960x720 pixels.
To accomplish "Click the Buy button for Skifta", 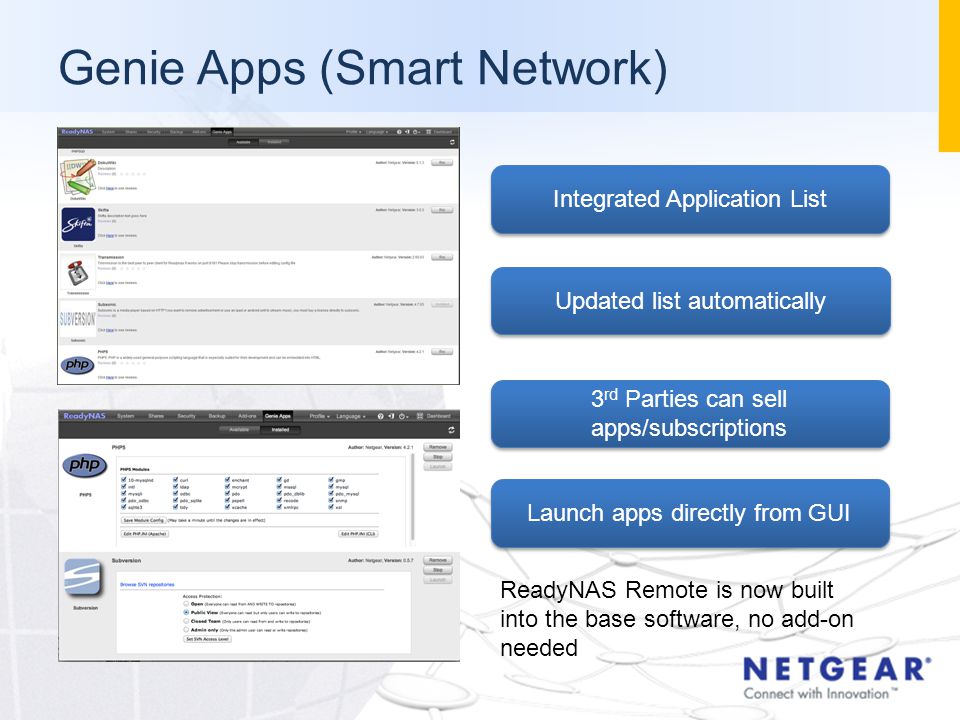I will [441, 210].
